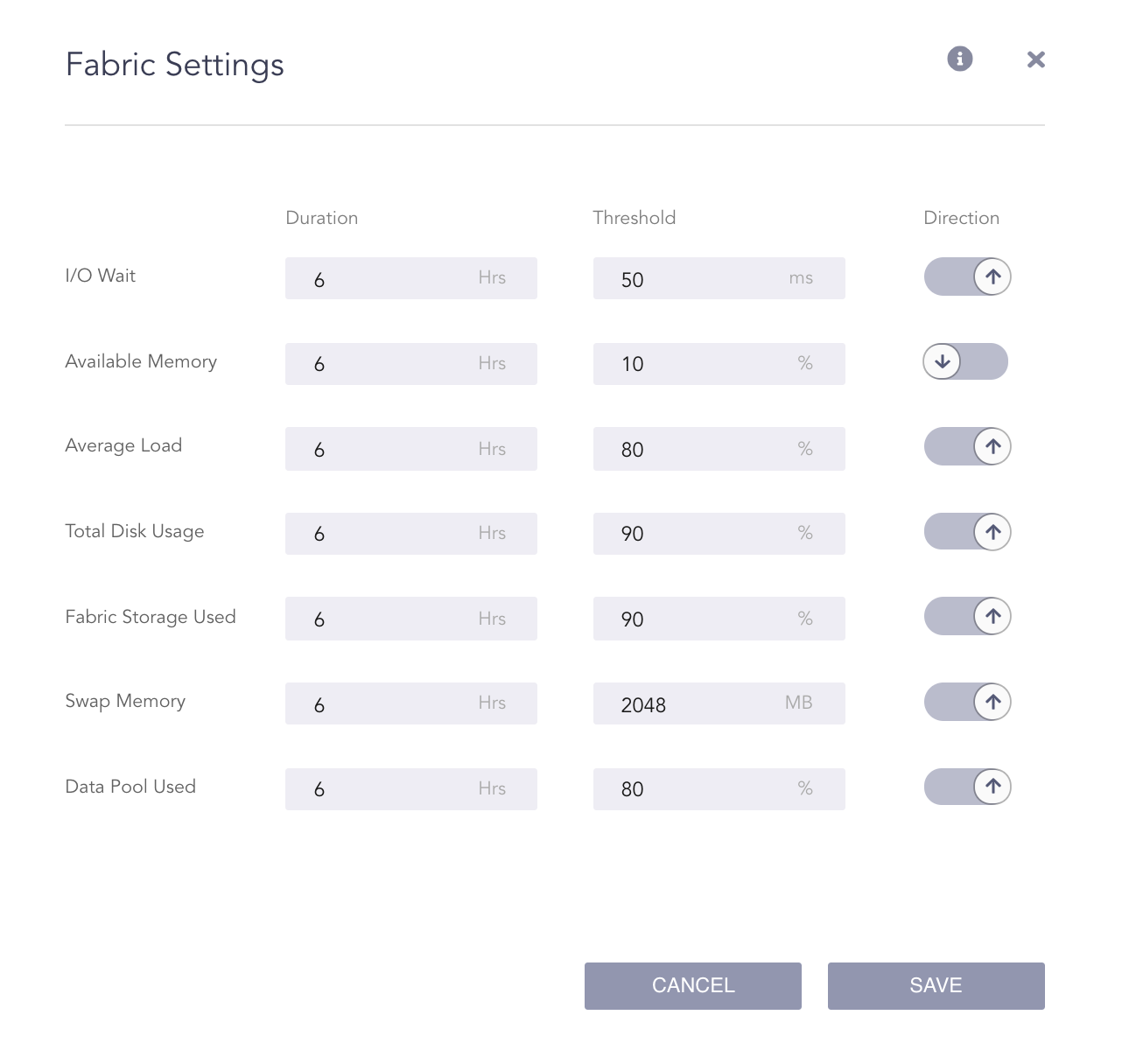Click the Fabric Settings dialog title
Viewport: 1122px width, 1064px height.
174,64
